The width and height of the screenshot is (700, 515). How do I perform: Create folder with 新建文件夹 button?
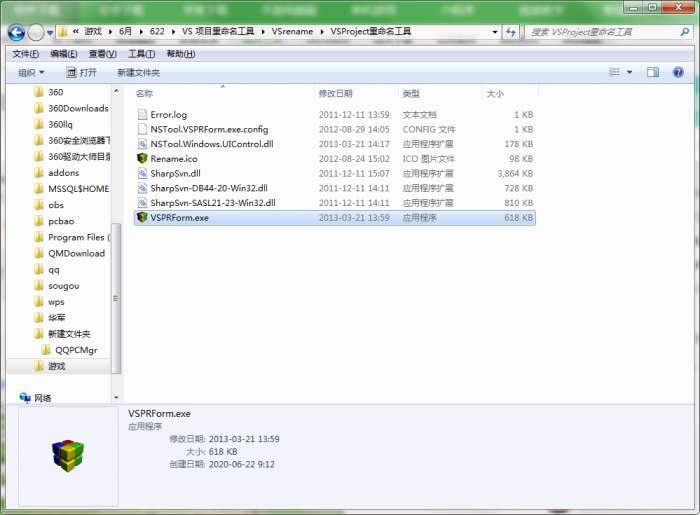point(138,72)
